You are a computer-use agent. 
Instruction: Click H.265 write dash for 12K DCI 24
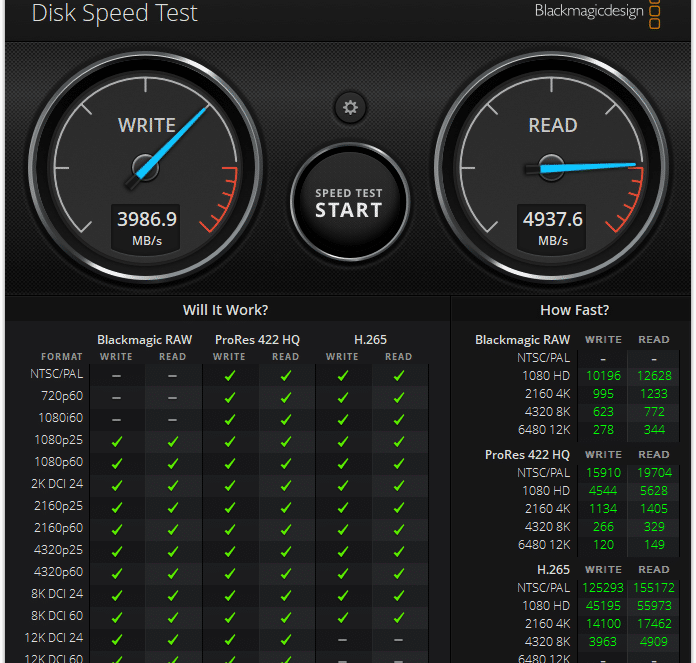coord(342,639)
